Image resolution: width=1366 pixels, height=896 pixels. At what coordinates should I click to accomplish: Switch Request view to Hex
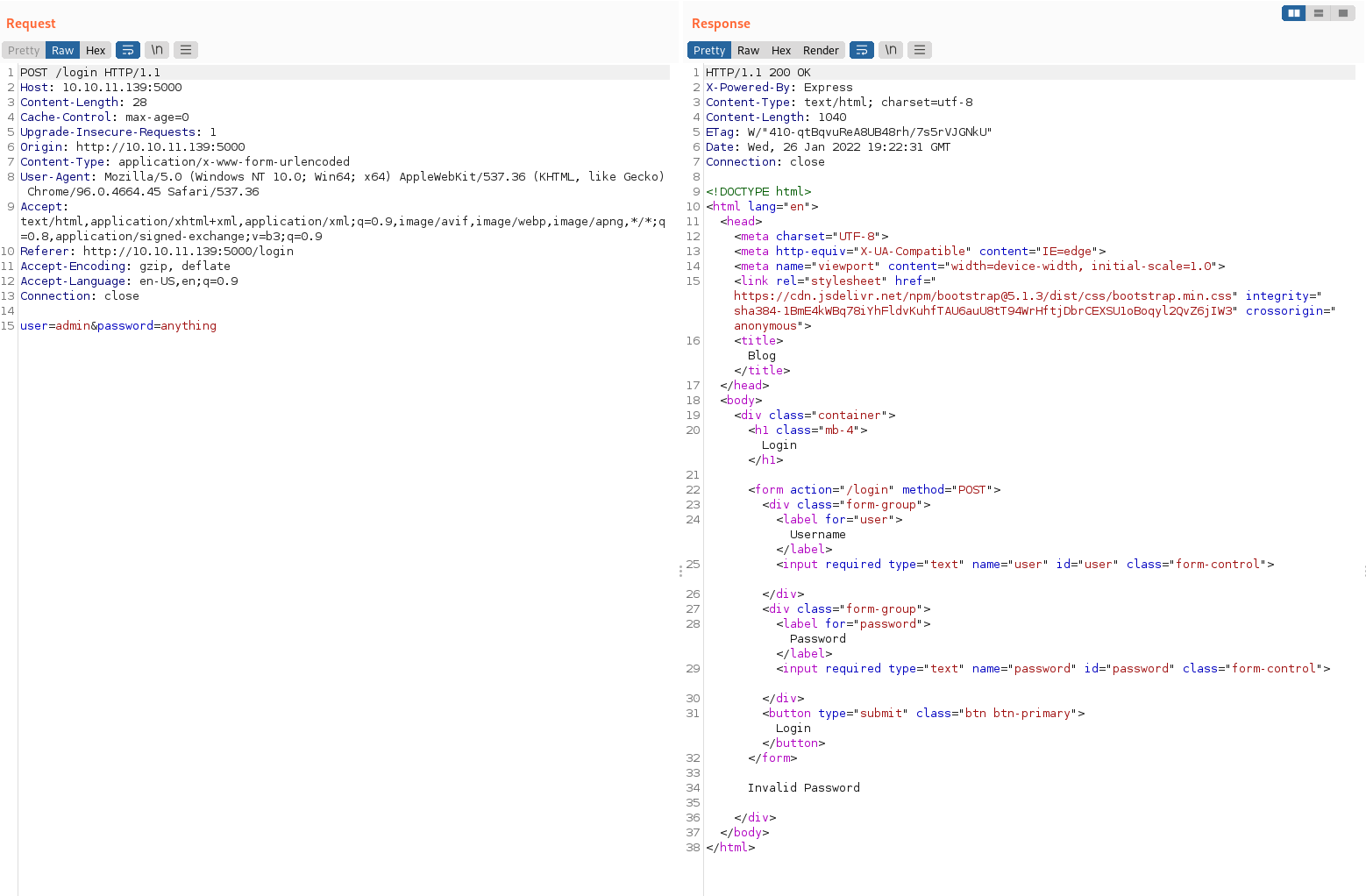tap(96, 50)
